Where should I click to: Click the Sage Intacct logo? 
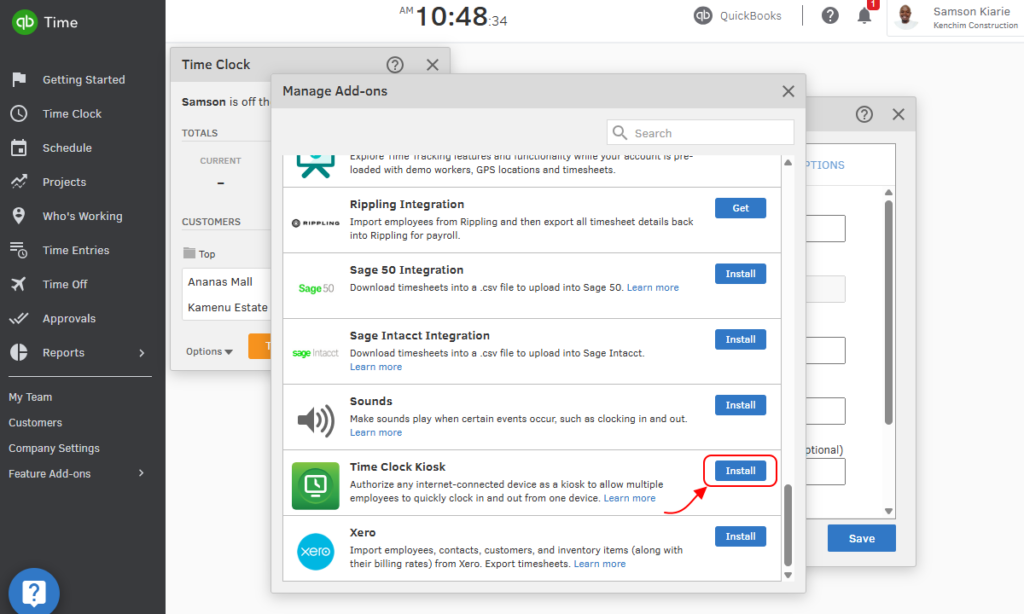pos(315,353)
